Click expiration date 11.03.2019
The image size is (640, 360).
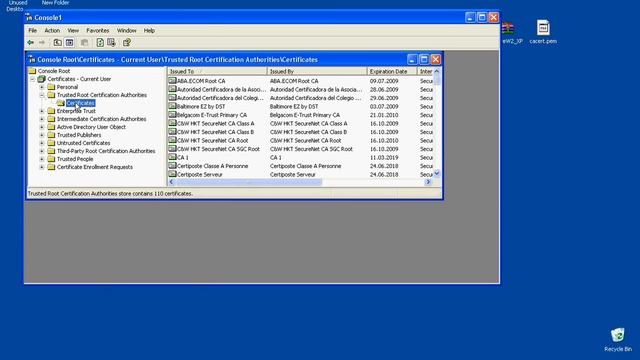pos(384,158)
